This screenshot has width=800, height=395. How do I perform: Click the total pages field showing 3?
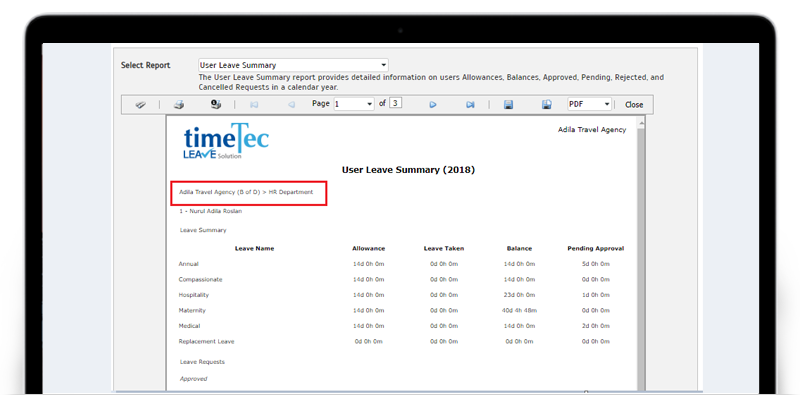pyautogui.click(x=395, y=103)
